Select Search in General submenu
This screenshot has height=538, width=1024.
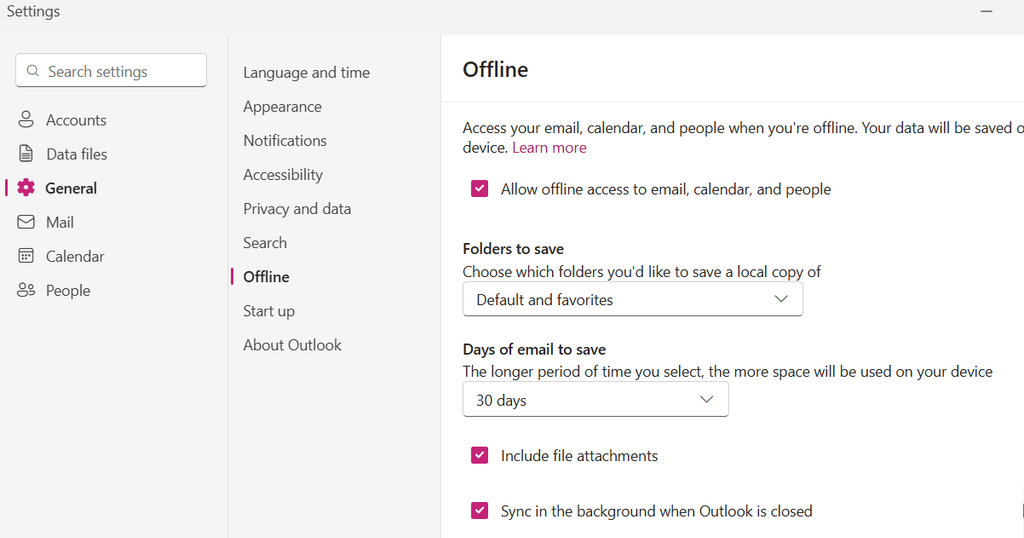click(x=264, y=242)
